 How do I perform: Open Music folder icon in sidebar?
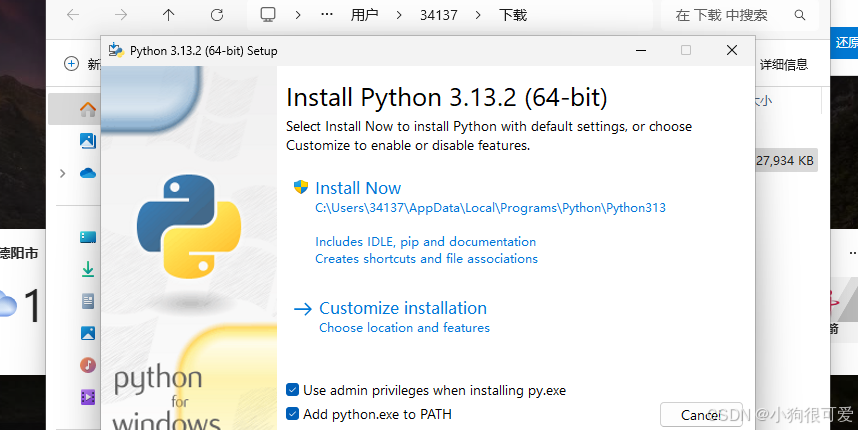coord(88,365)
